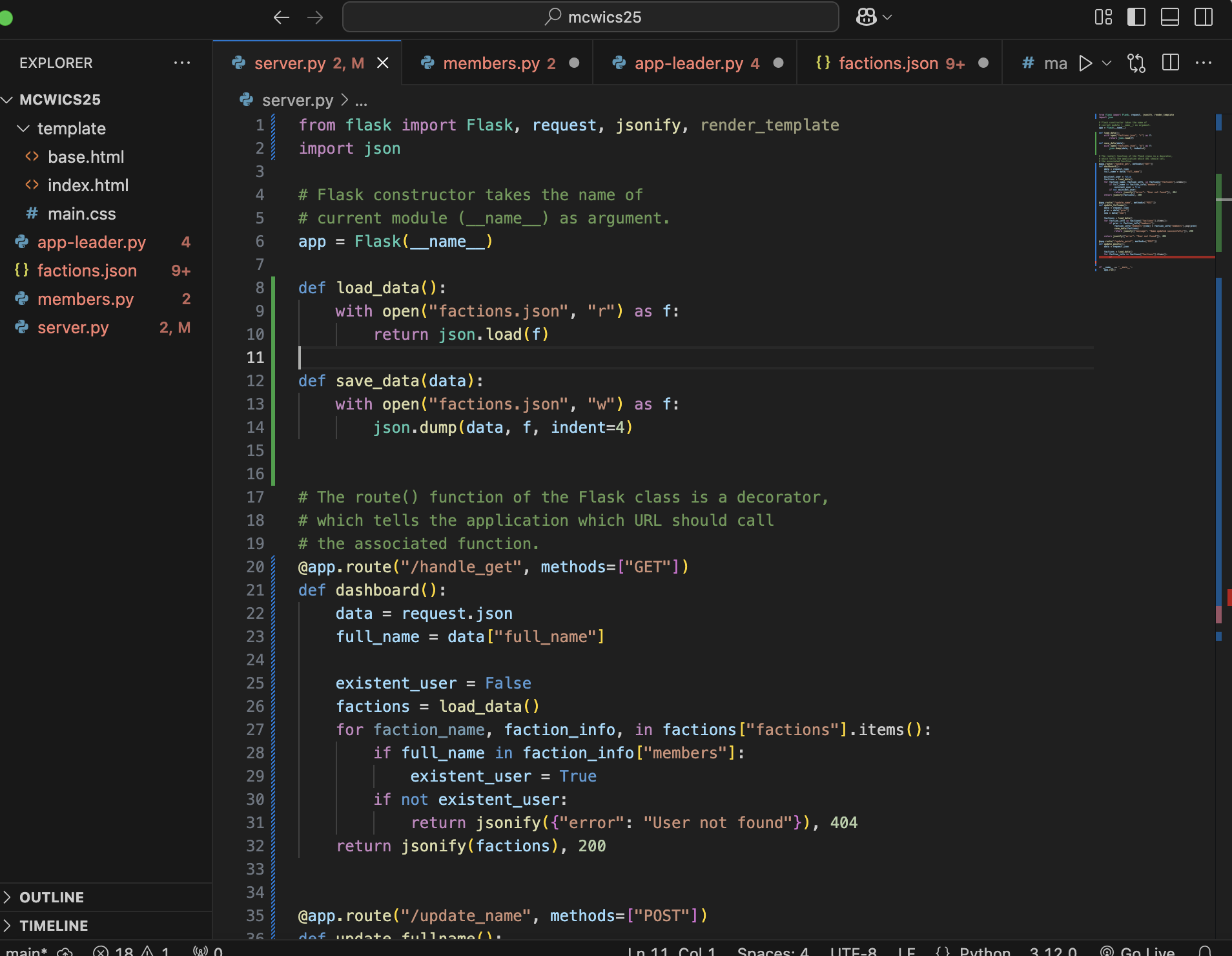The image size is (1232, 956).
Task: Open the Copilot chat icon
Action: click(867, 17)
